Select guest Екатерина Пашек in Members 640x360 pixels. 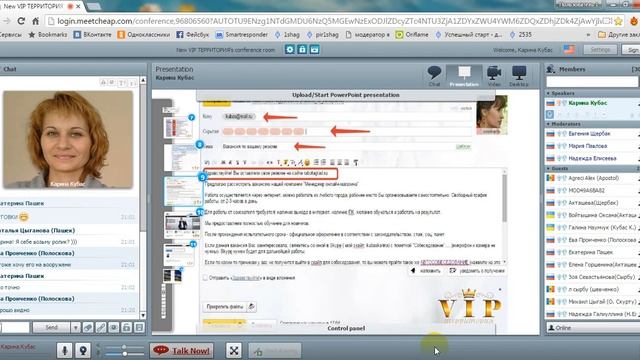coord(593,252)
